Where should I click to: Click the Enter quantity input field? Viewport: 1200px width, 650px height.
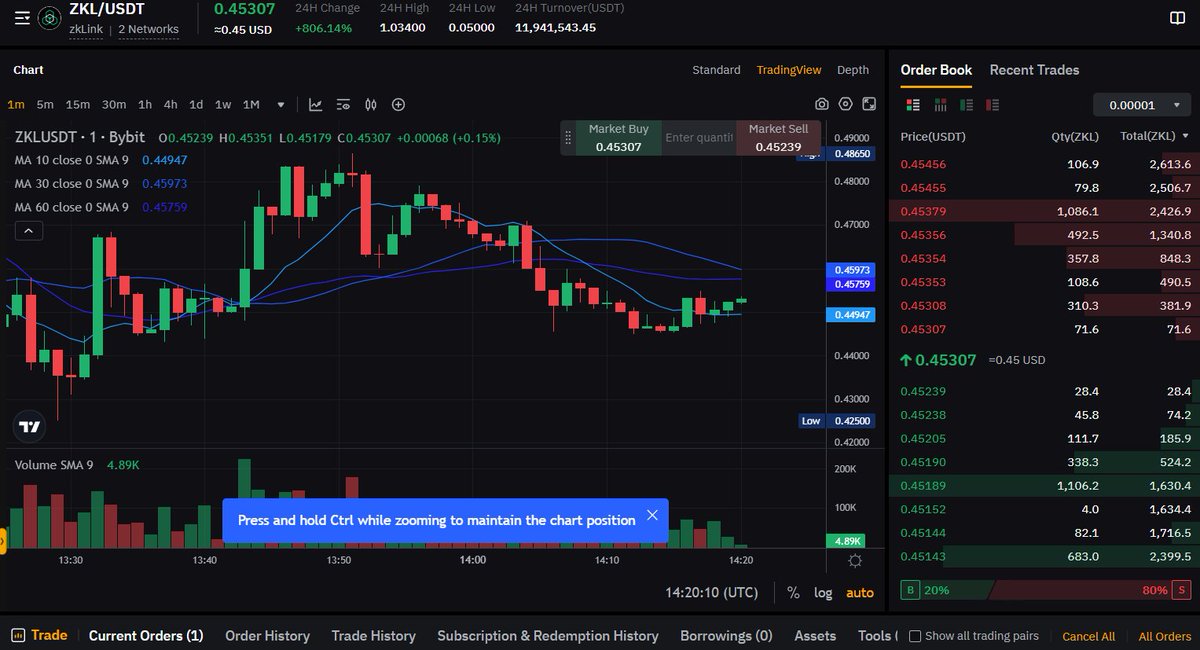tap(699, 138)
